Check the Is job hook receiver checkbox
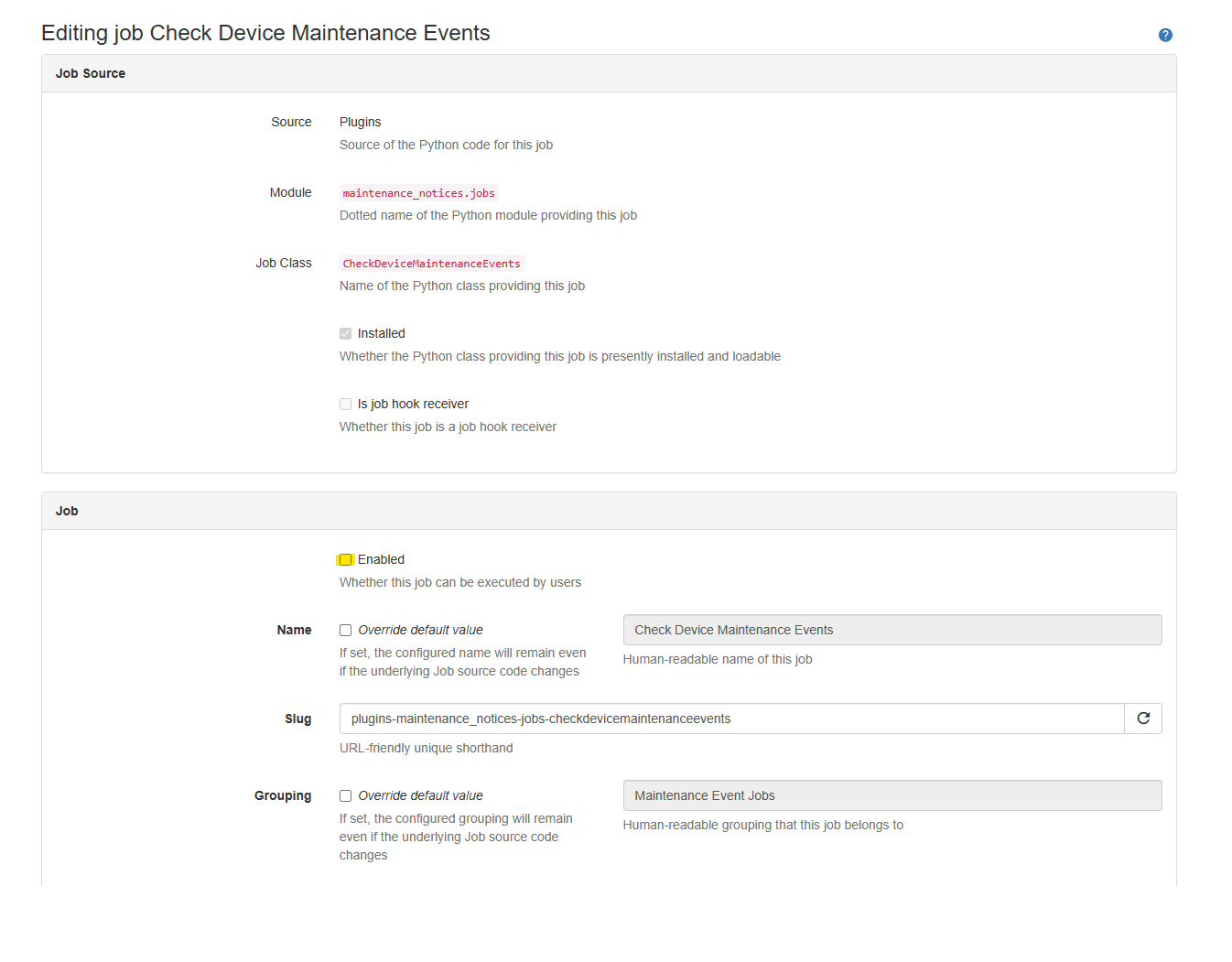Screen dimensions: 1232x962 click(x=345, y=404)
